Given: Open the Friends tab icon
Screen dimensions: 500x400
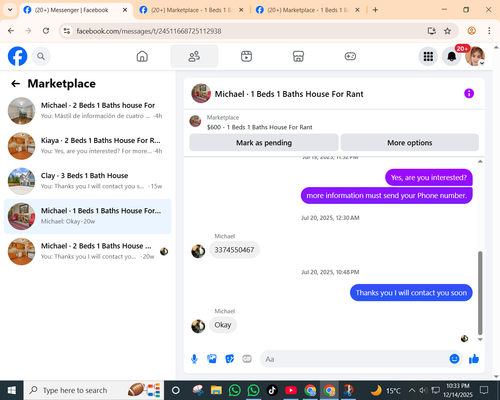Looking at the screenshot, I should (194, 56).
